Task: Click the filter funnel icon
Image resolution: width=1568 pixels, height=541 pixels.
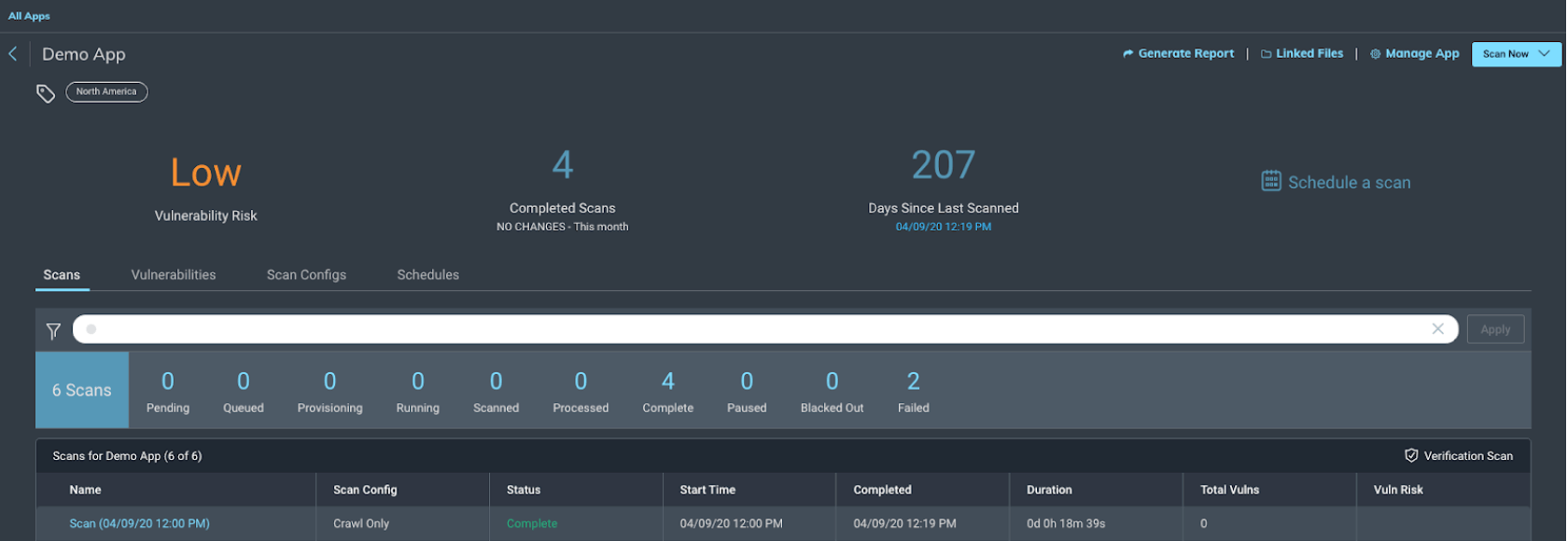Action: [53, 331]
